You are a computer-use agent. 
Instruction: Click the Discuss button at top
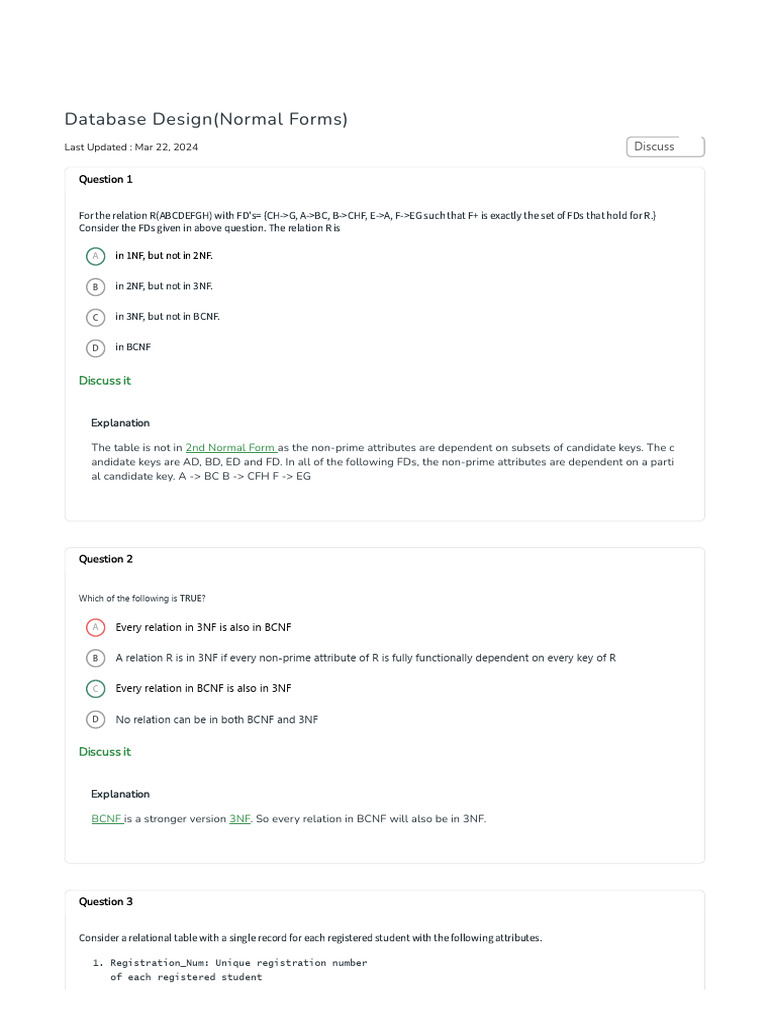point(665,147)
